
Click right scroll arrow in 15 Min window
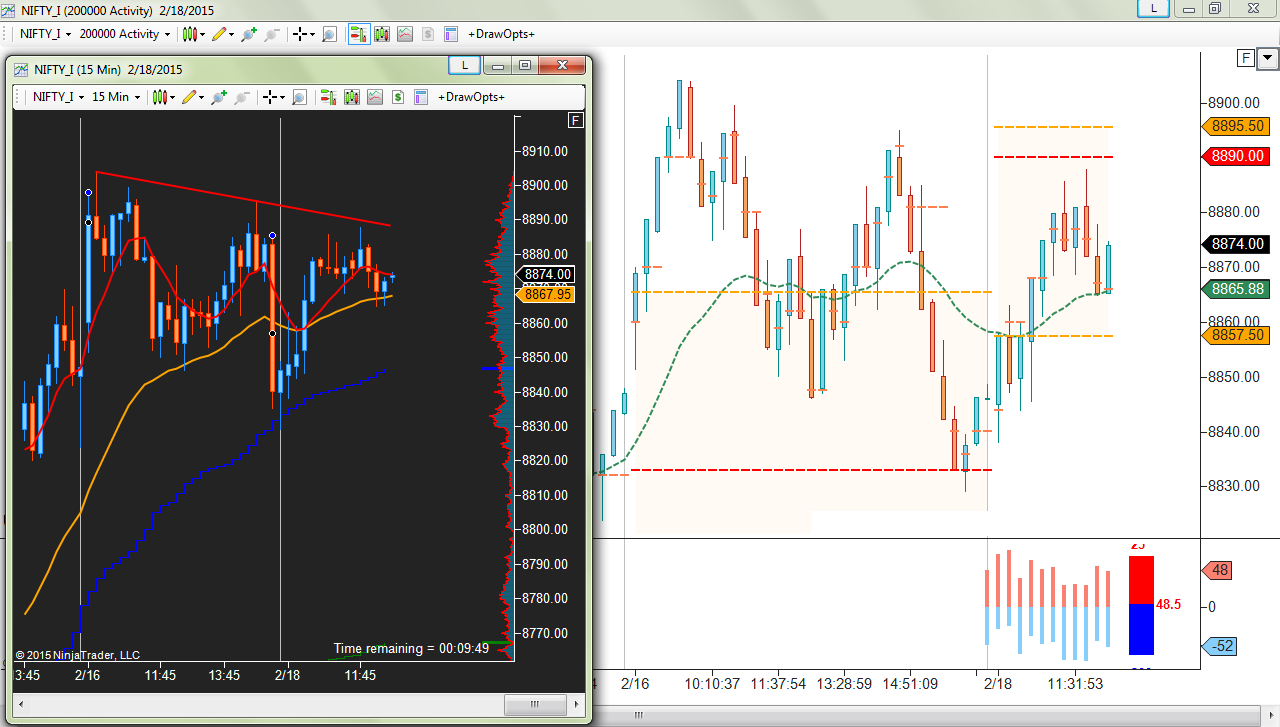pos(576,706)
